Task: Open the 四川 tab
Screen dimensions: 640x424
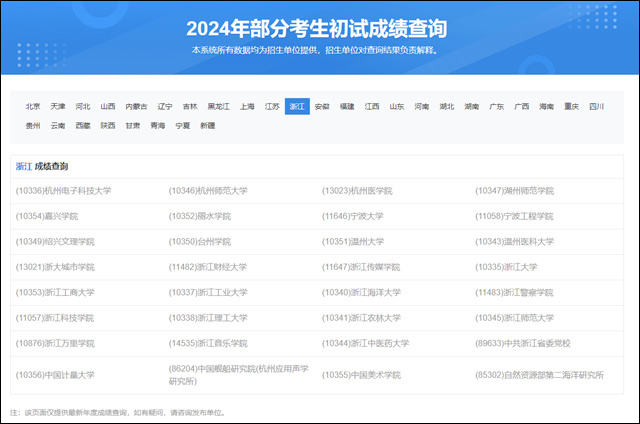Action: [x=596, y=107]
